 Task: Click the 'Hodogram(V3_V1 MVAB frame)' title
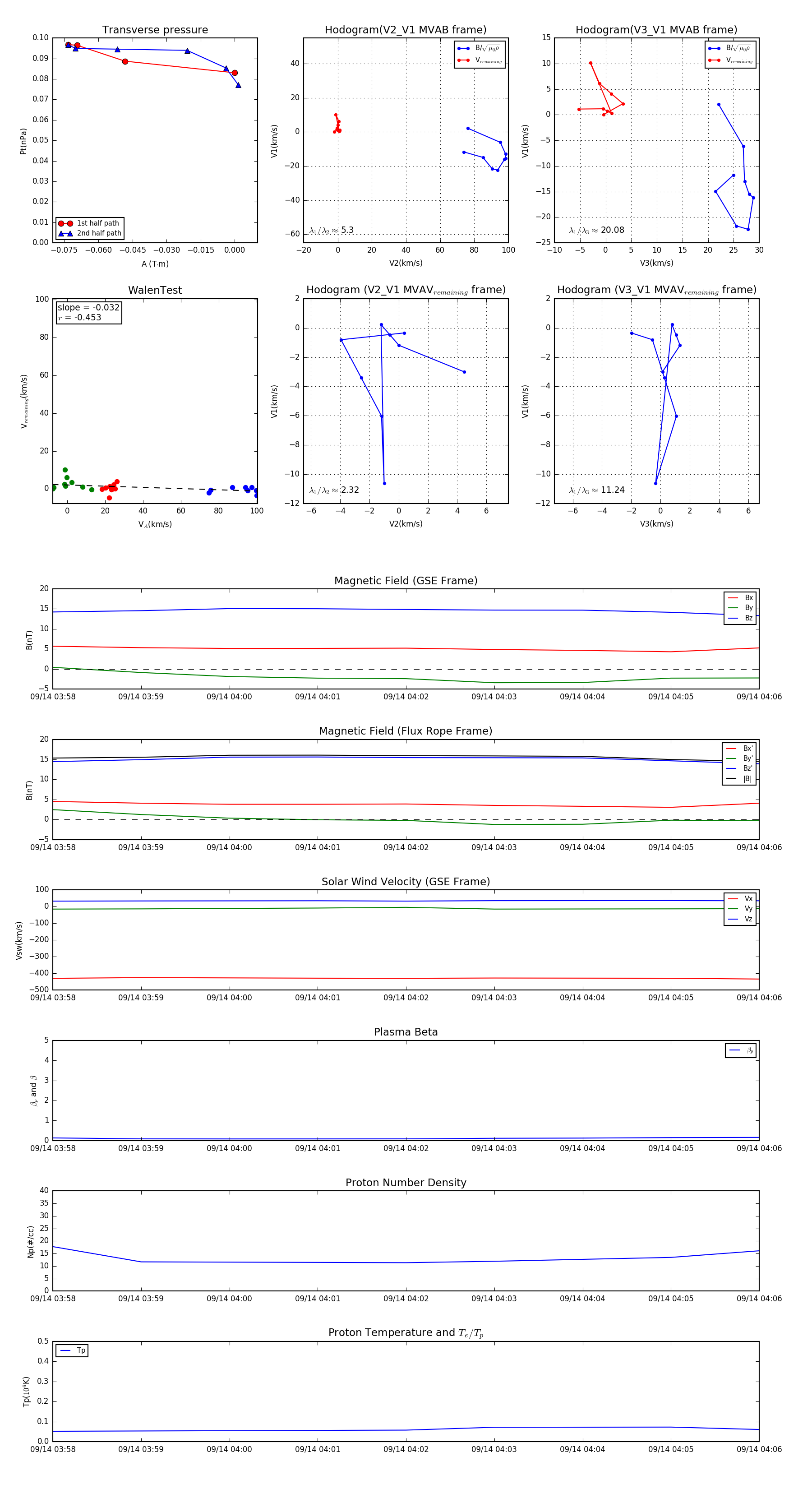656,30
